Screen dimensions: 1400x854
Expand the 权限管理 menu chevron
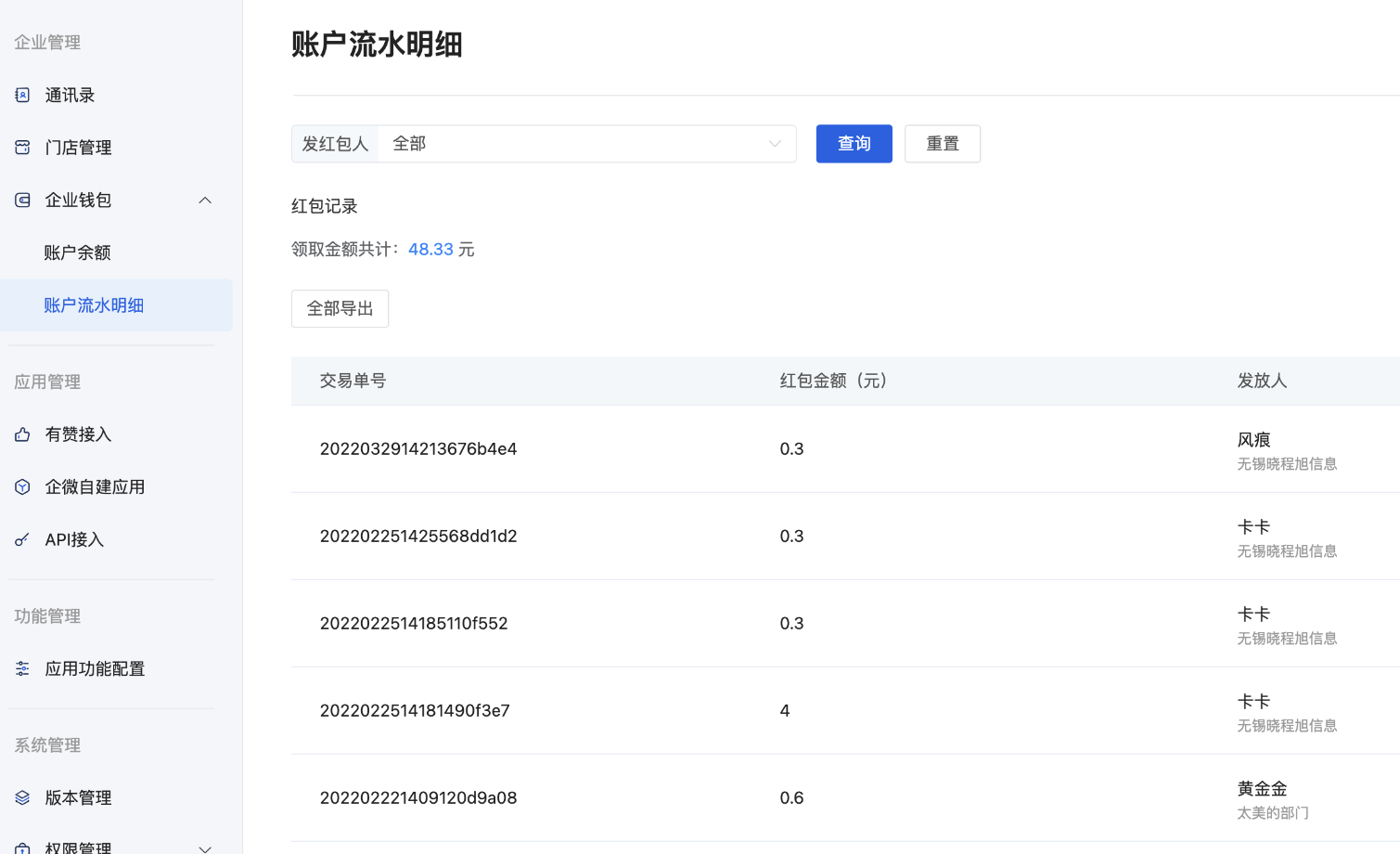205,848
